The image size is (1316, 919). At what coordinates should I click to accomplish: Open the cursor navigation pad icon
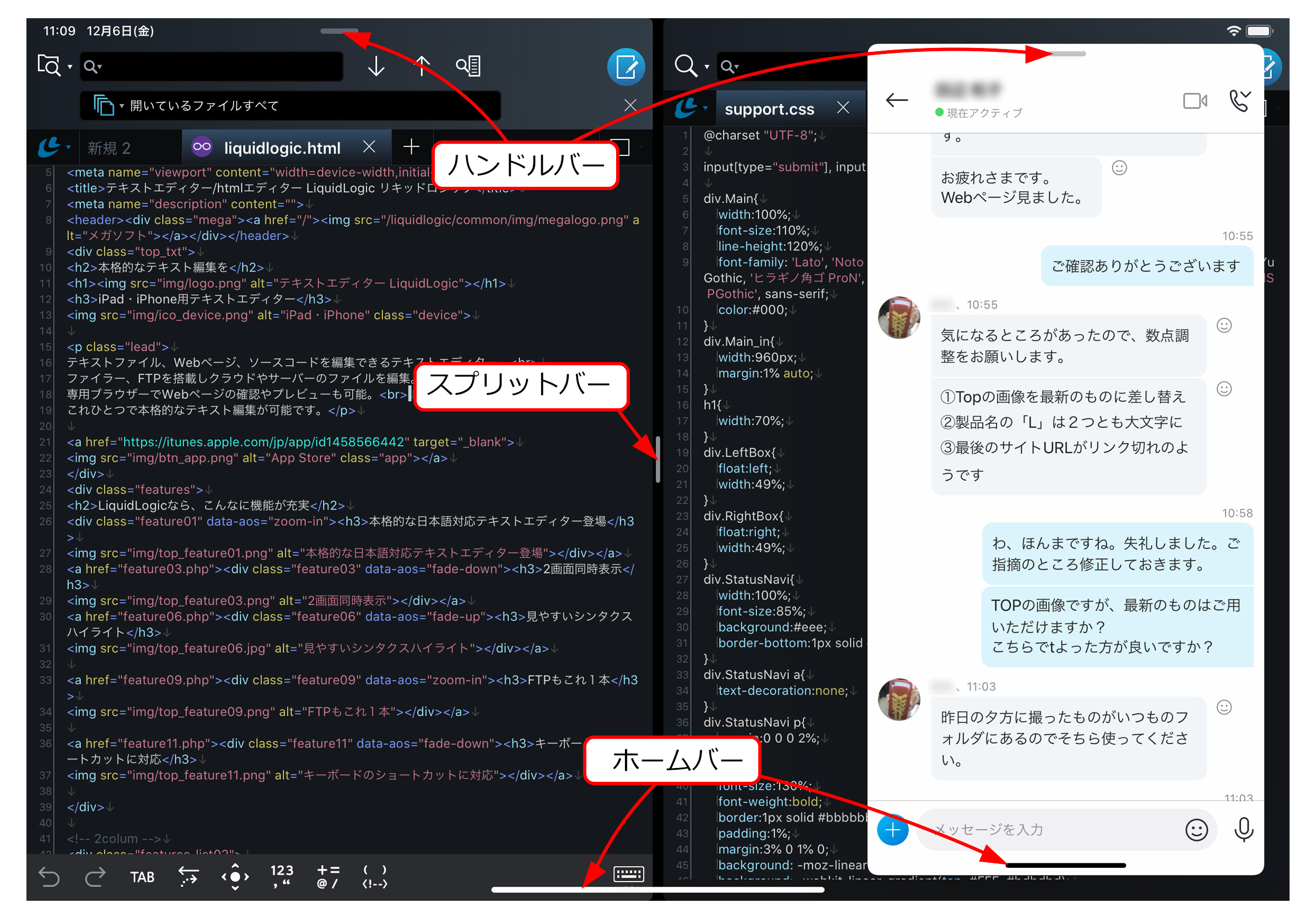(235, 877)
